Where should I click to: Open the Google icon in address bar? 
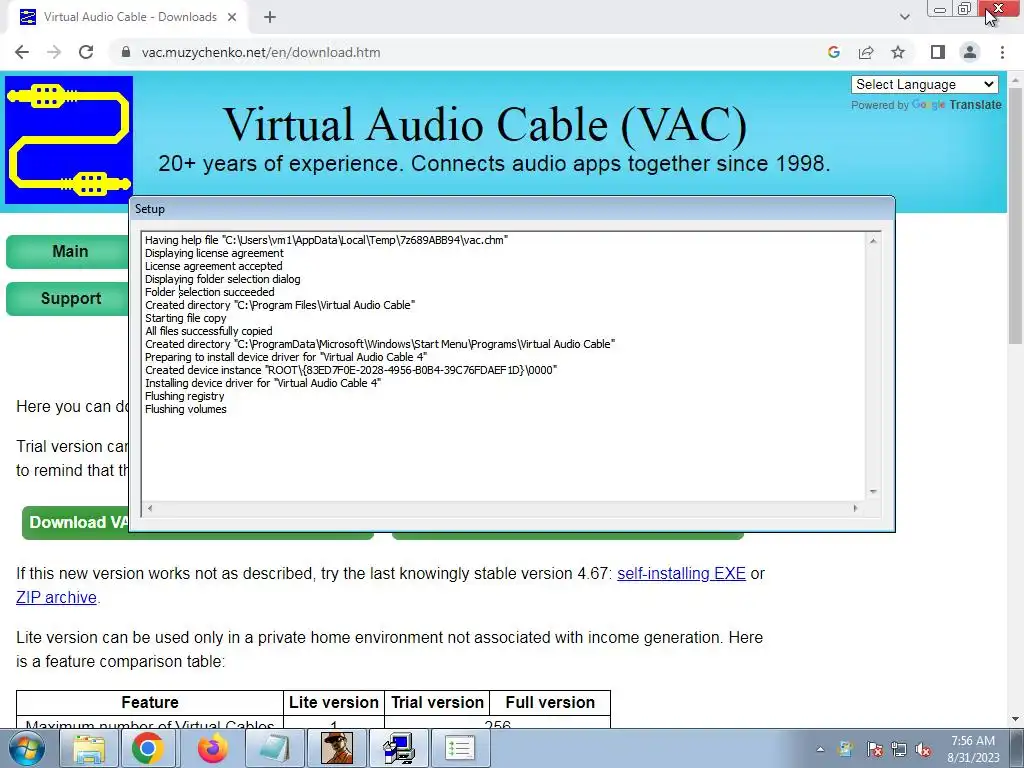click(833, 52)
